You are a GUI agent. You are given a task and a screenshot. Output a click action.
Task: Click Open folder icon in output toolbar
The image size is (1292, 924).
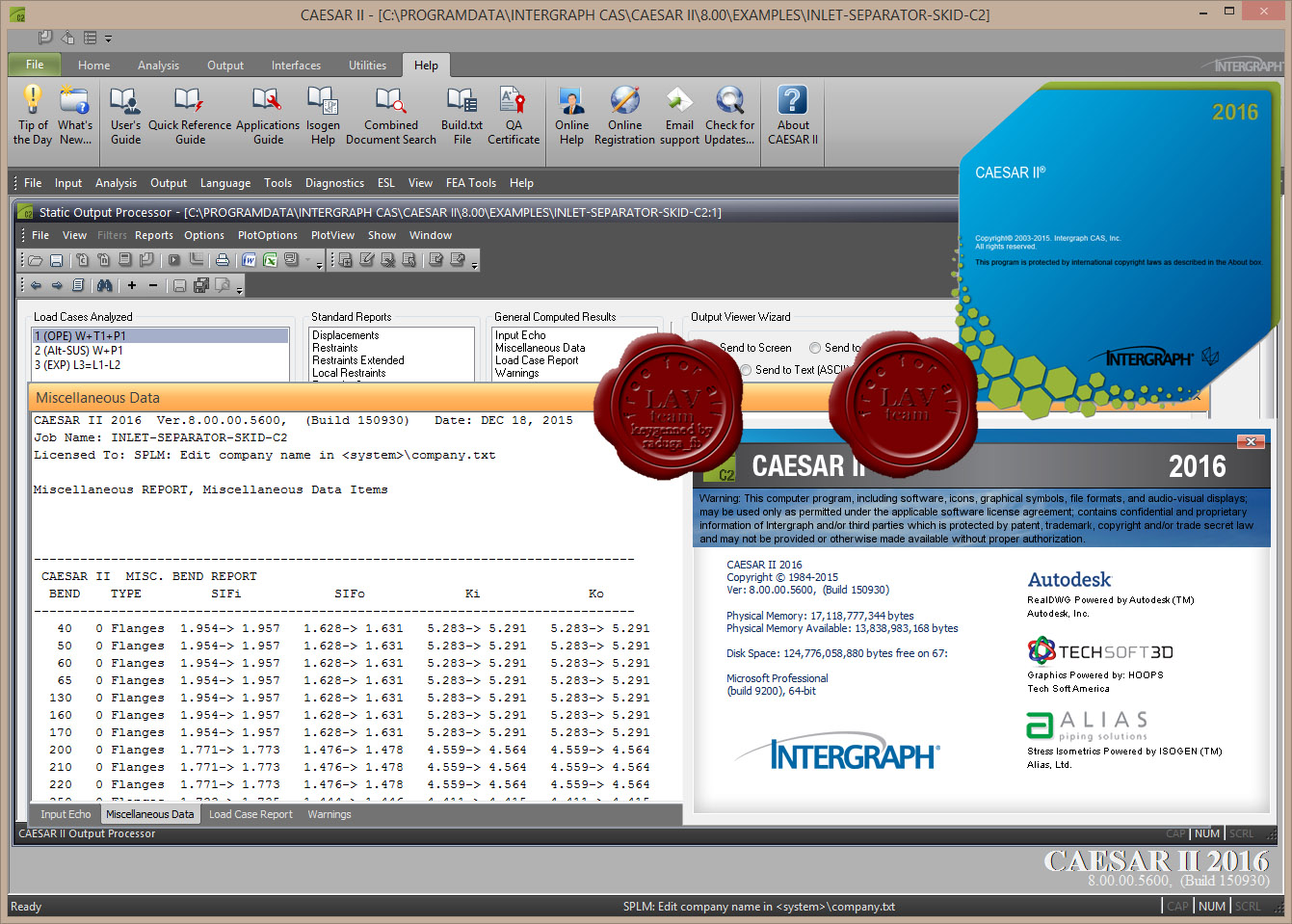pos(35,260)
